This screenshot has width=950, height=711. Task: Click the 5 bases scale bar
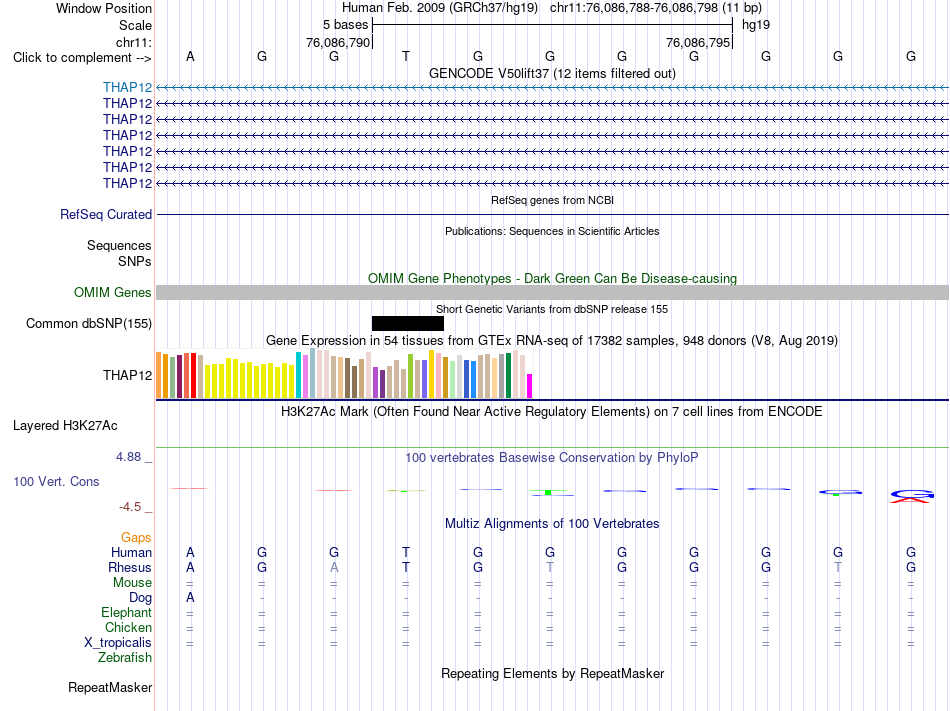553,25
